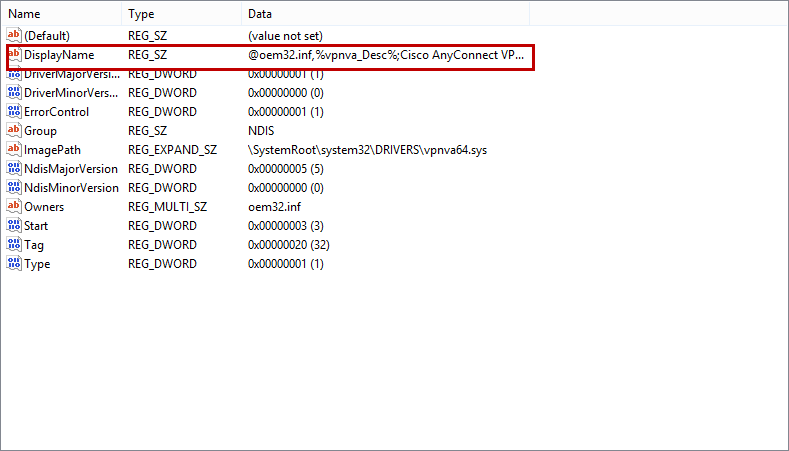Select the binary icon beside NdisMajorVersion
This screenshot has height=451, width=789.
point(14,169)
